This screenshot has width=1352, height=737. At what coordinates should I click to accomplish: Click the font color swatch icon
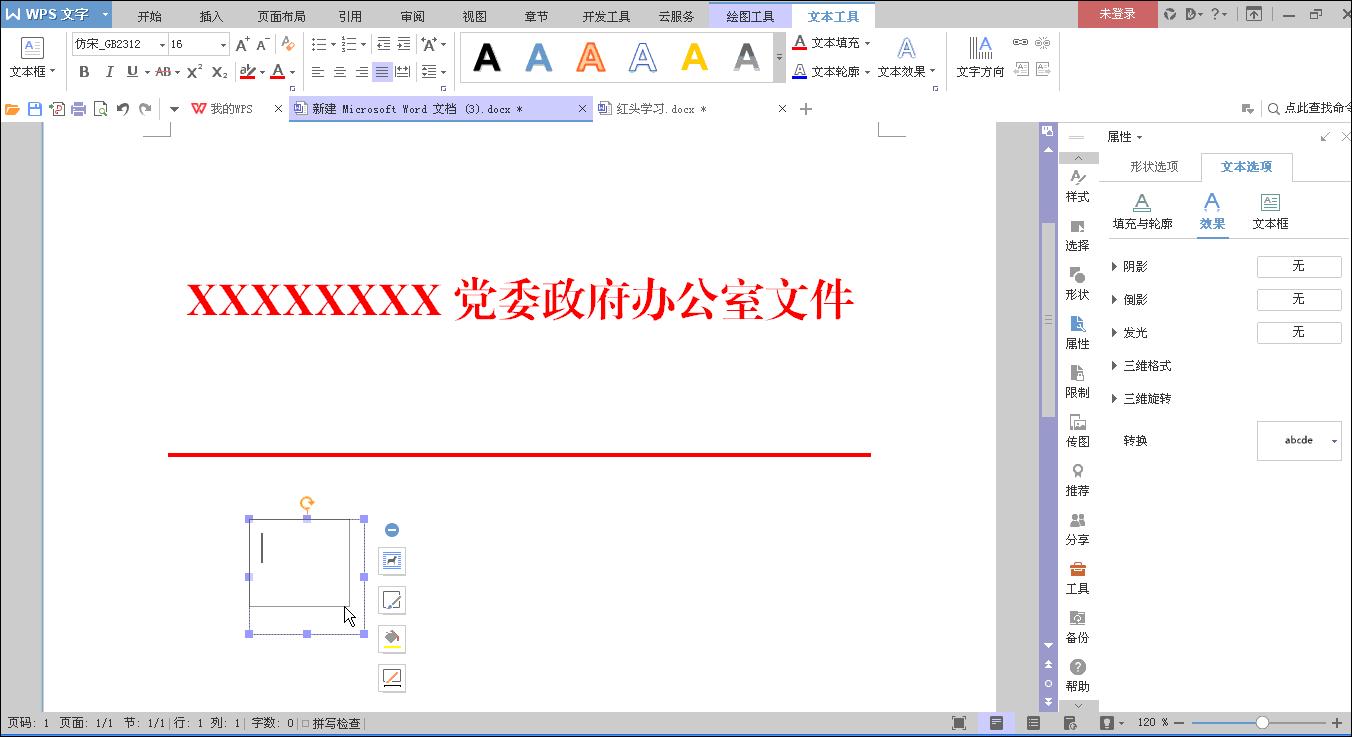coord(277,72)
